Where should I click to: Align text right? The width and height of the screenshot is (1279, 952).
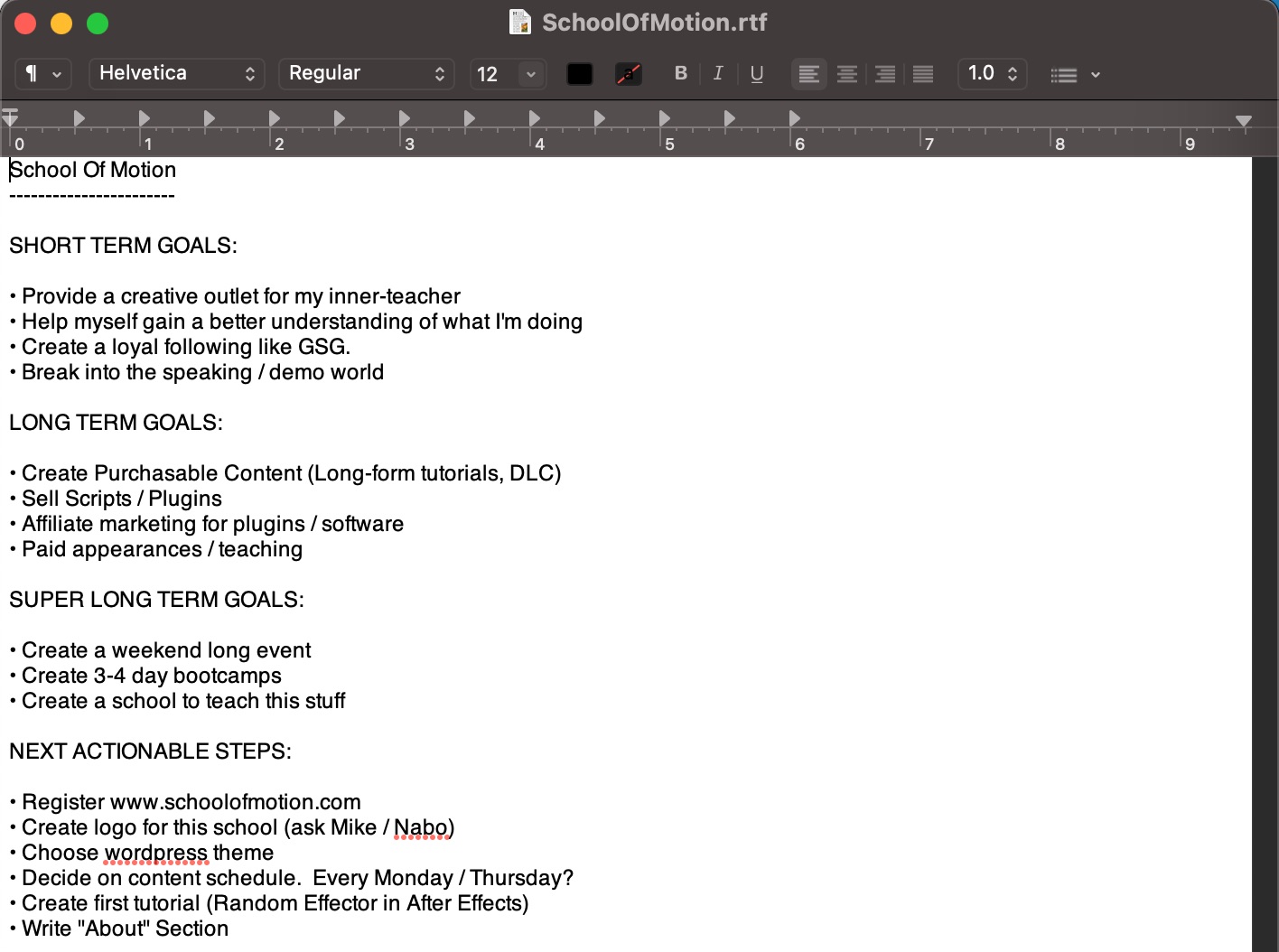pos(885,74)
